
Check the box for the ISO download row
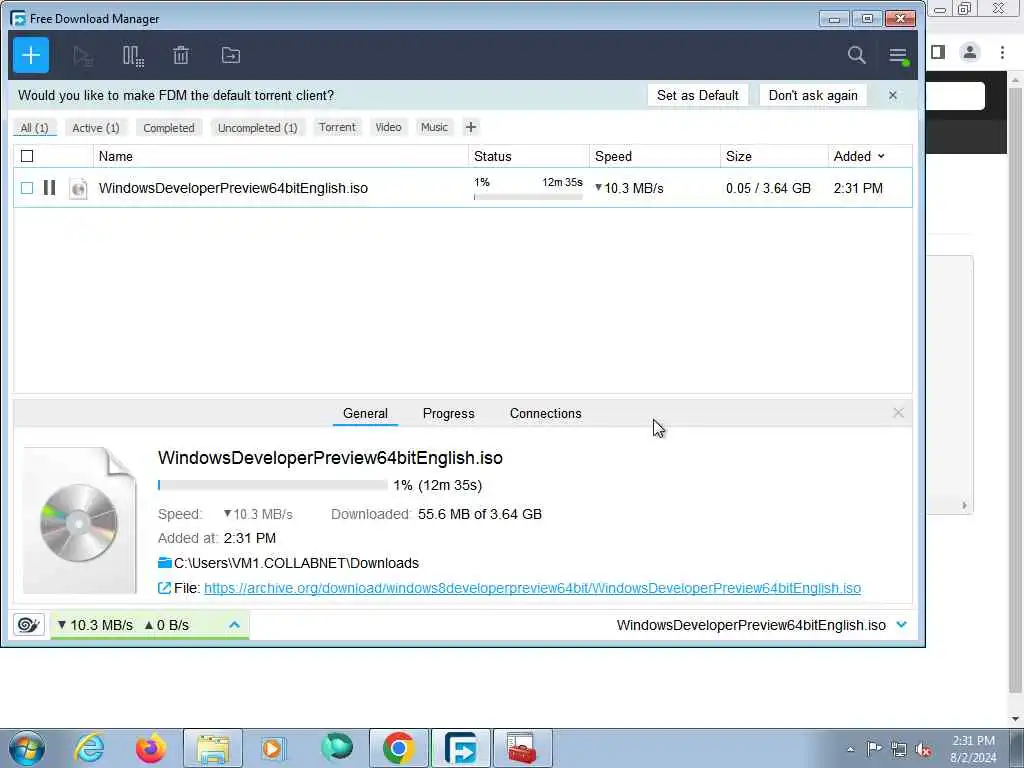tap(27, 188)
